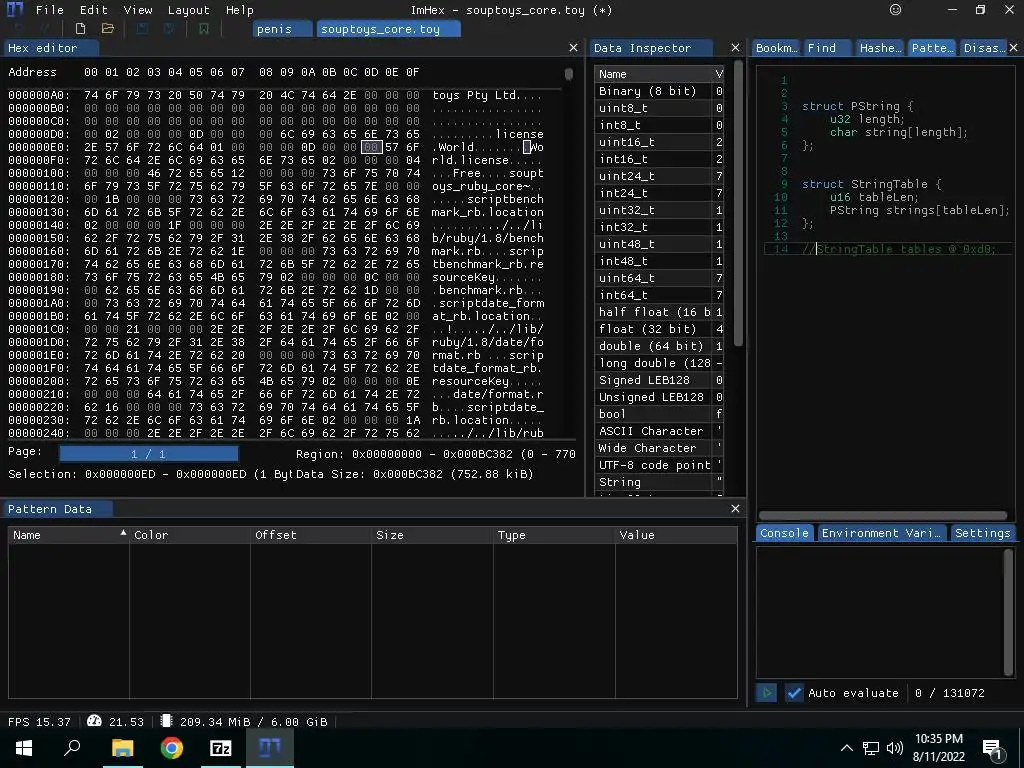The width and height of the screenshot is (1024, 768).
Task: Click the speedometer icon in status bar
Action: 94,721
